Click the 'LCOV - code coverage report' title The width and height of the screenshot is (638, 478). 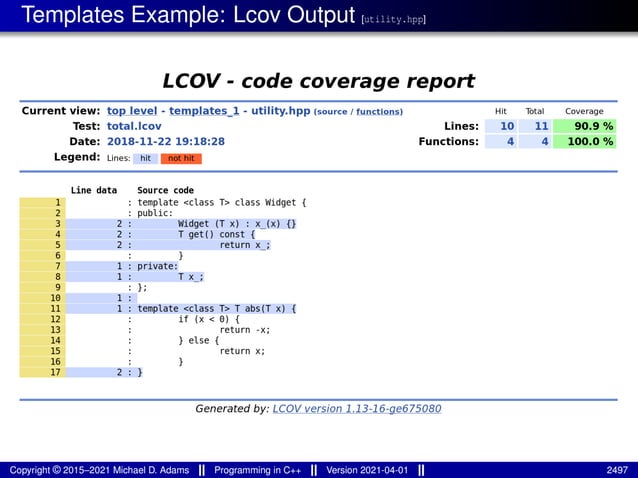(x=319, y=81)
